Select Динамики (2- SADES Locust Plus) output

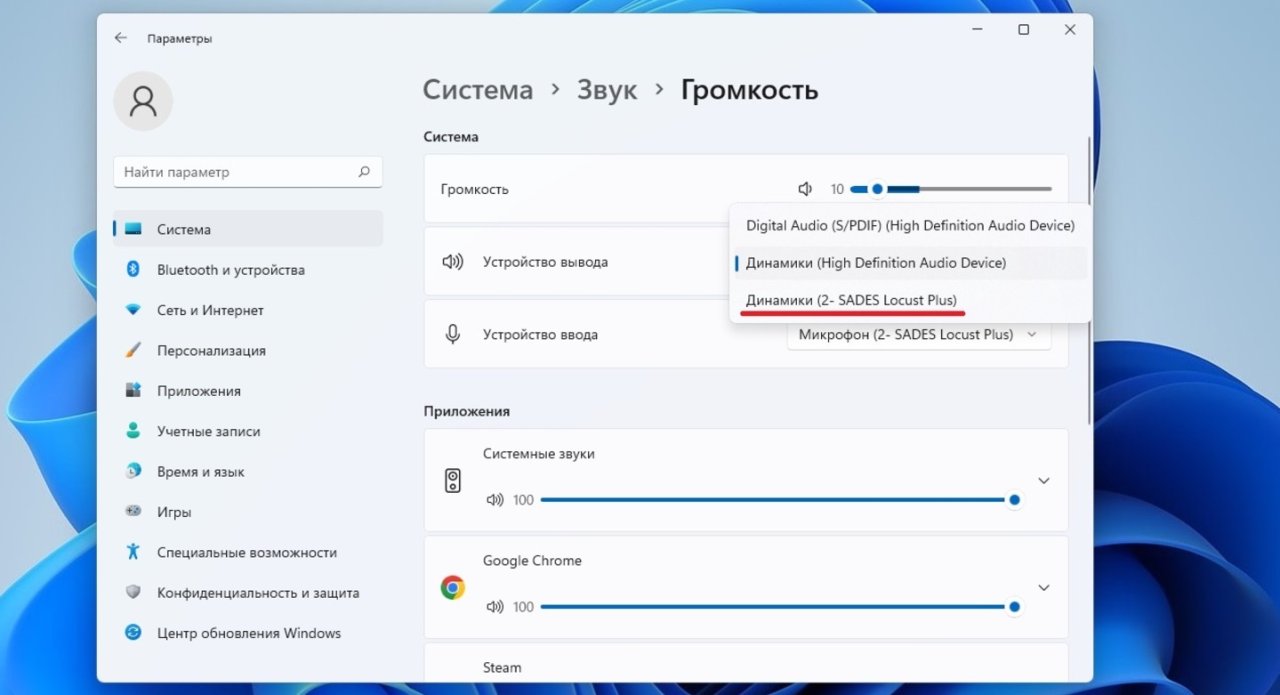coord(851,300)
